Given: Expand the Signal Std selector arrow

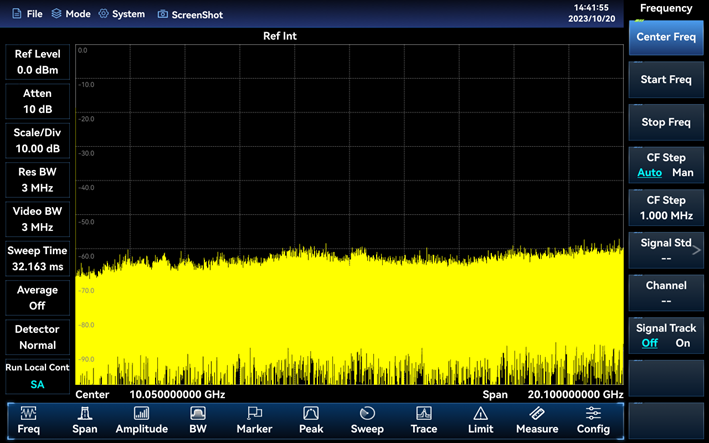Looking at the screenshot, I should tap(697, 250).
